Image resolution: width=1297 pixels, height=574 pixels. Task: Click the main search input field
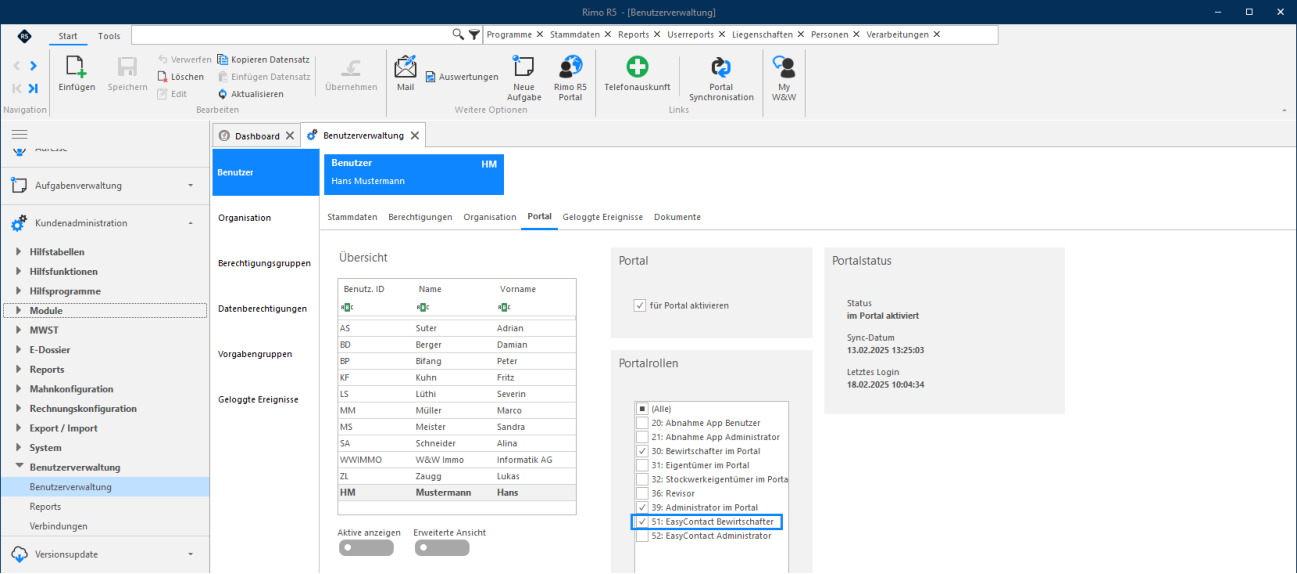[291, 34]
